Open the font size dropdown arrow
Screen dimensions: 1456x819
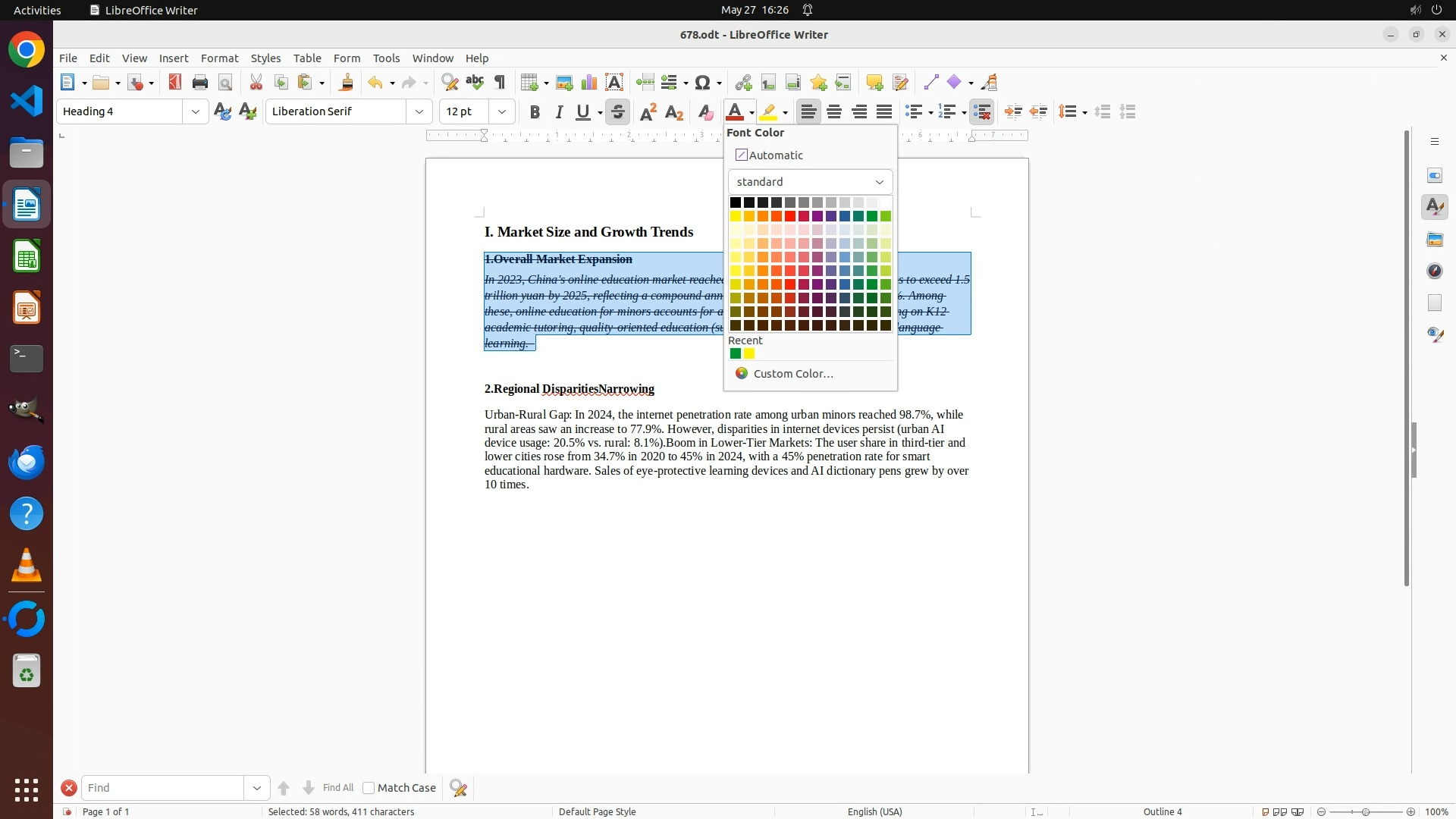pos(502,112)
